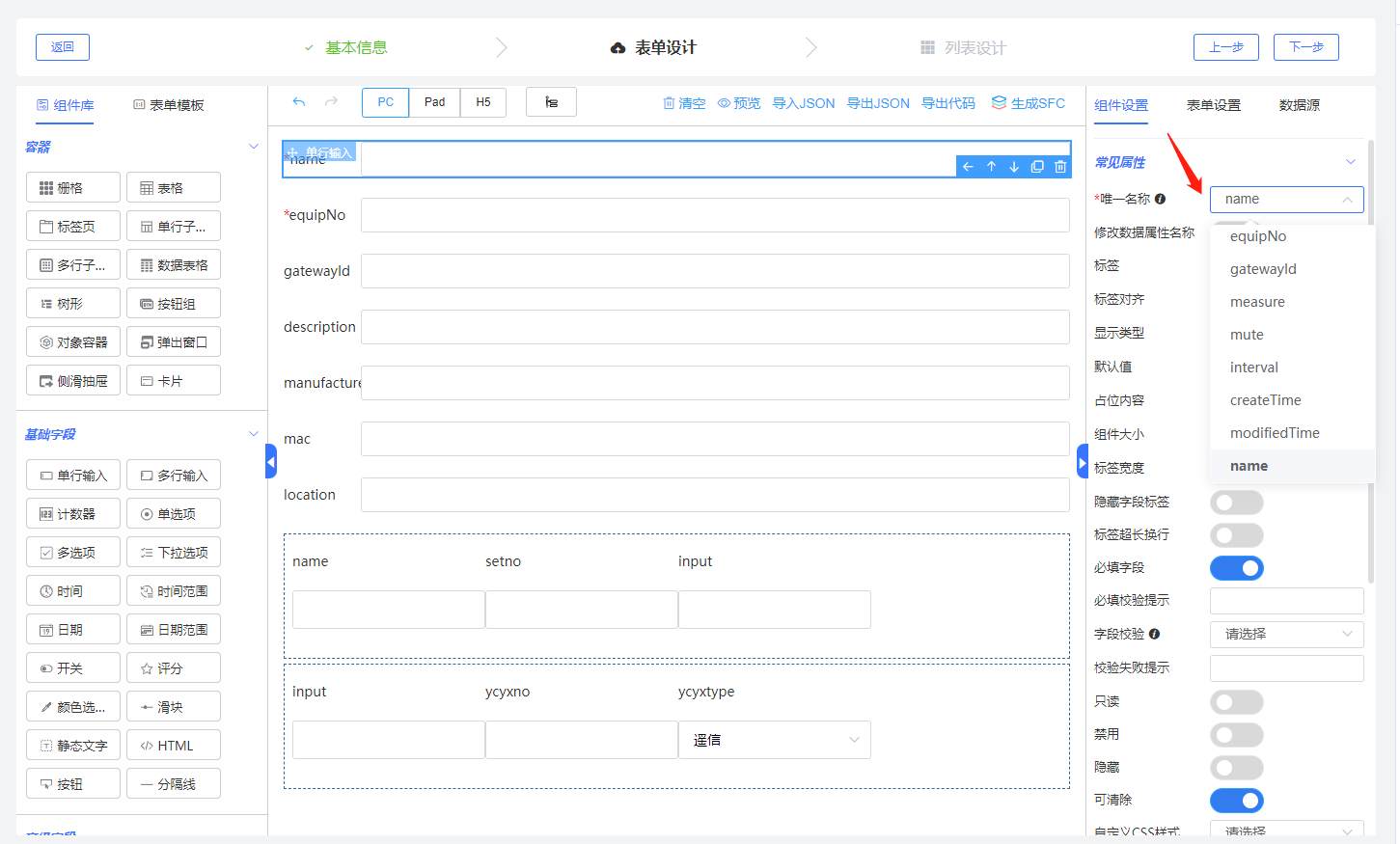
Task: Disable the 必填字段 required switch
Action: (x=1237, y=568)
